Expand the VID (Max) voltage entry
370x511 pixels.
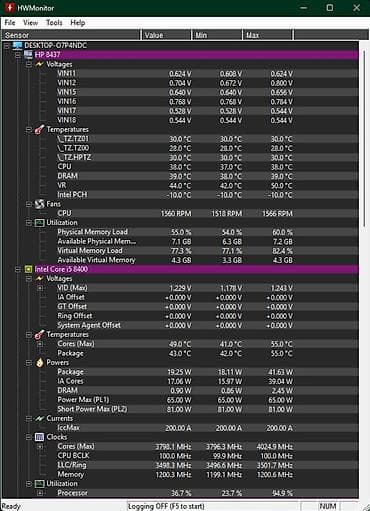(x=40, y=288)
